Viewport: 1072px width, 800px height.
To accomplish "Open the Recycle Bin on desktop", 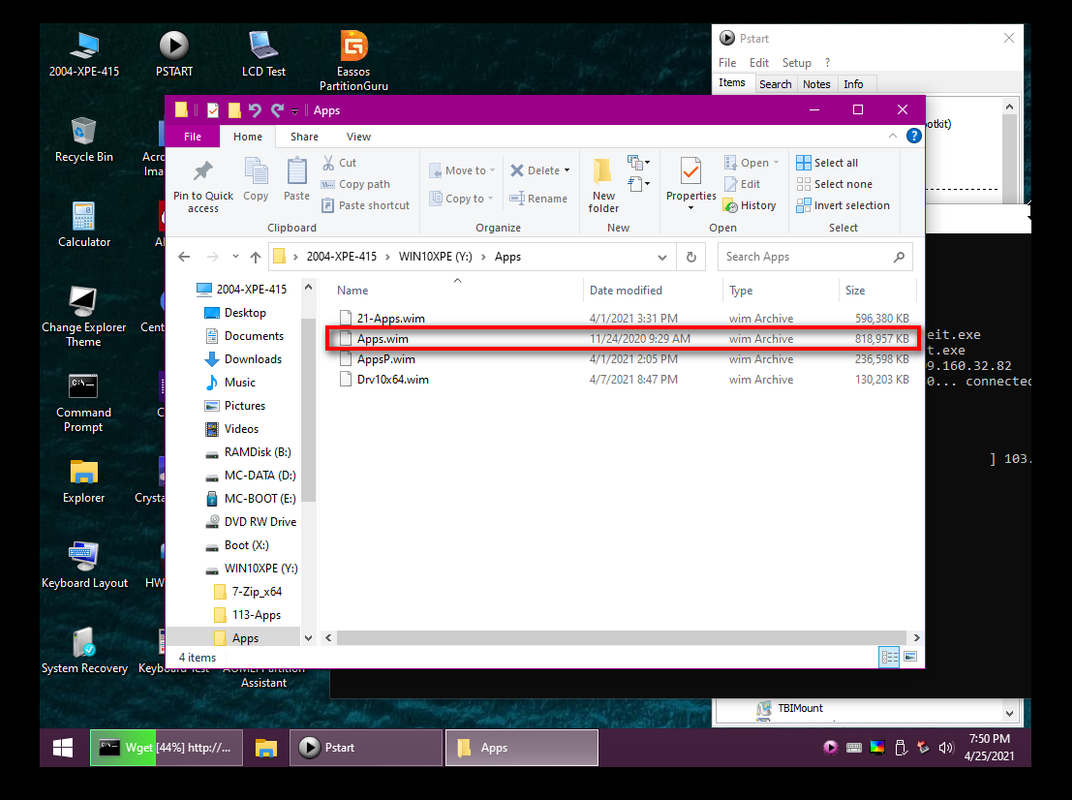I will pos(84,139).
